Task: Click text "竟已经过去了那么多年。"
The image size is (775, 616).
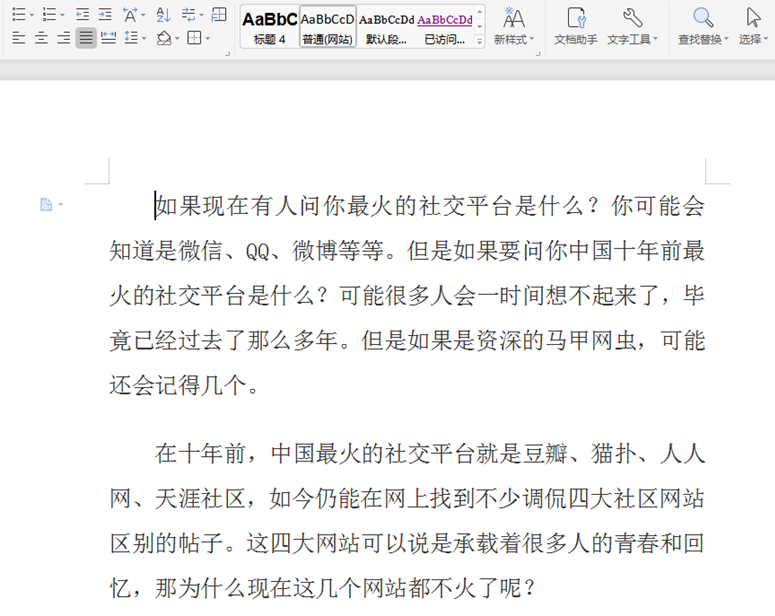Action: (230, 341)
